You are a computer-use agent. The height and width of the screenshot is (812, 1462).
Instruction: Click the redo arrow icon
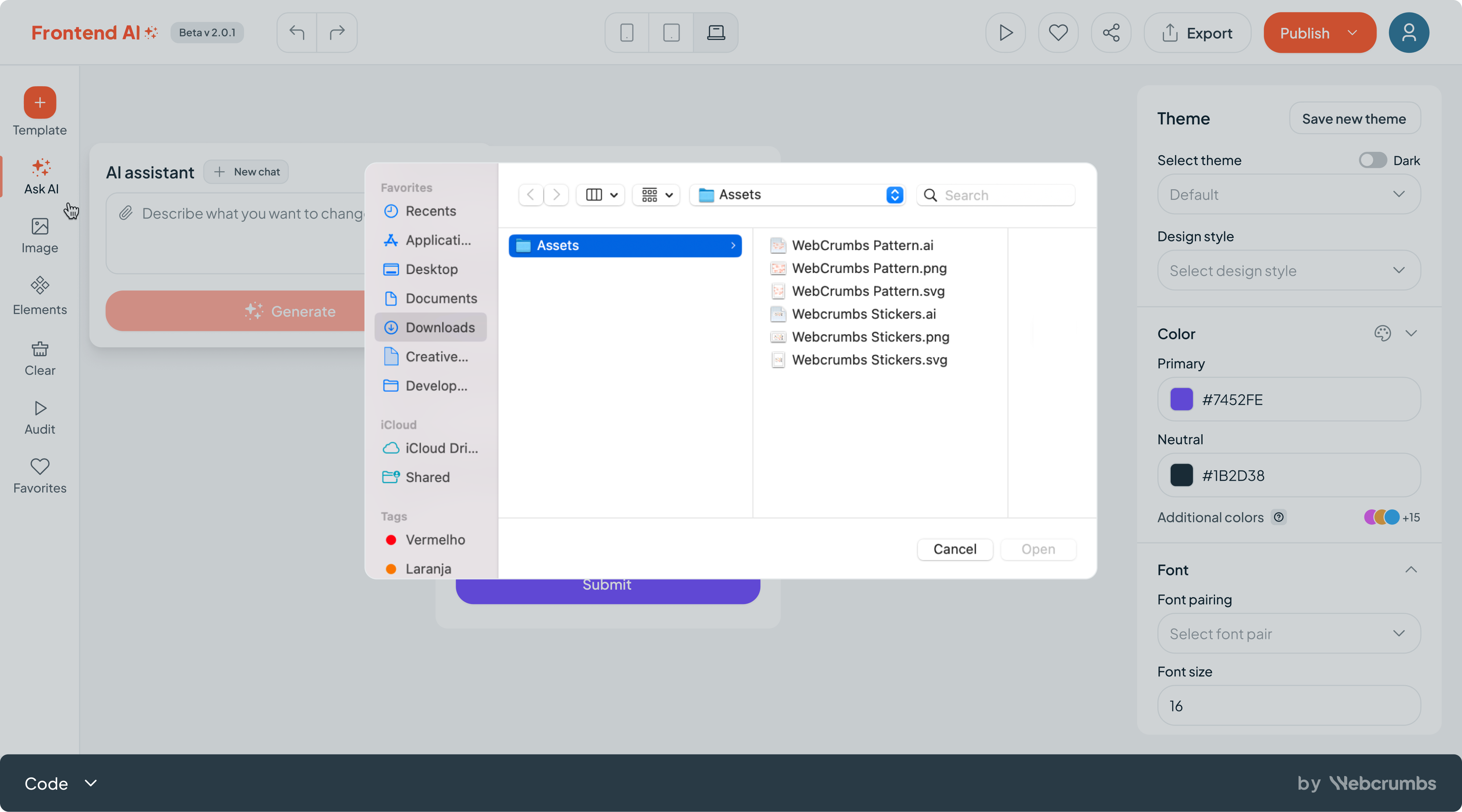(337, 32)
